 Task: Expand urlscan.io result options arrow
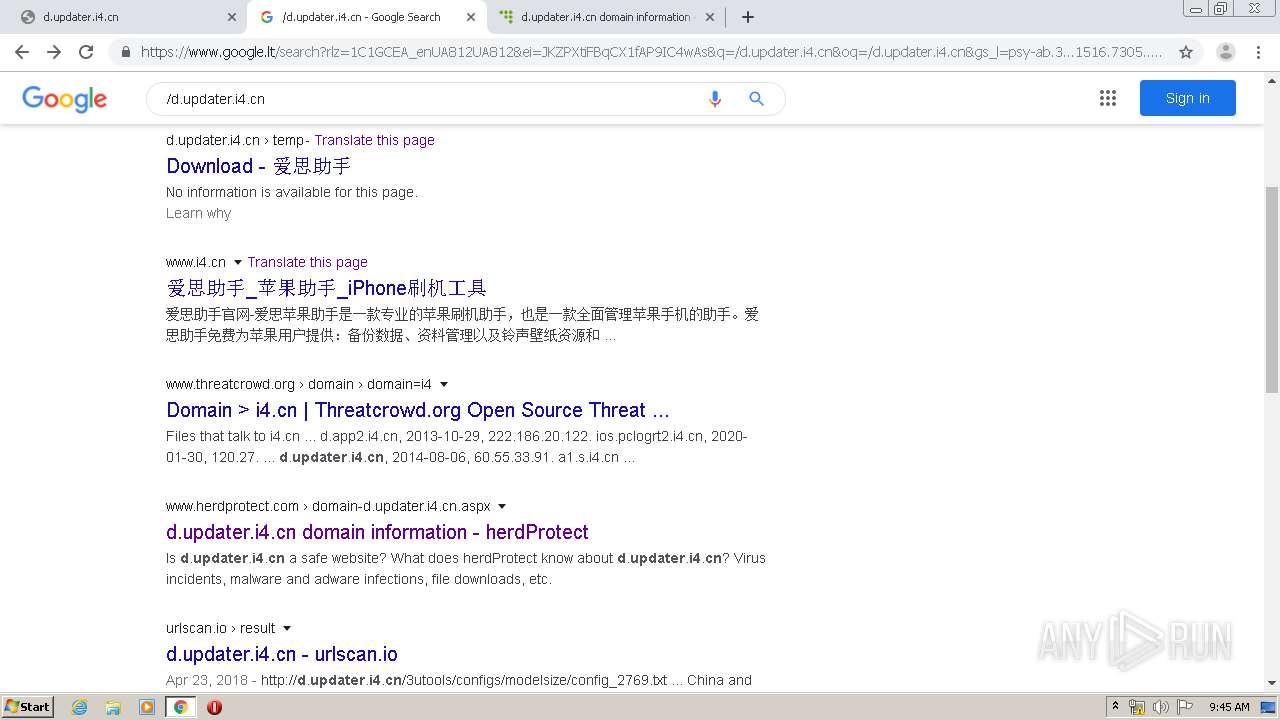[x=287, y=628]
